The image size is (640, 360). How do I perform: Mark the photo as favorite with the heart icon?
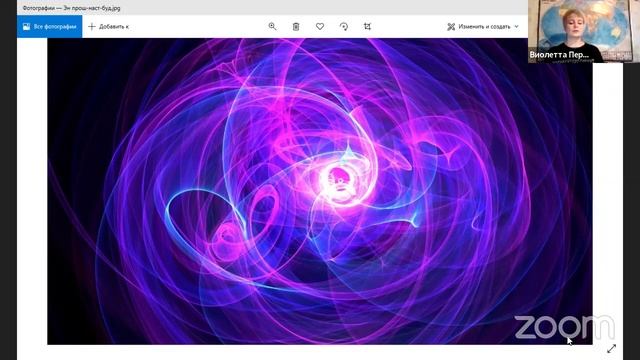tap(320, 27)
